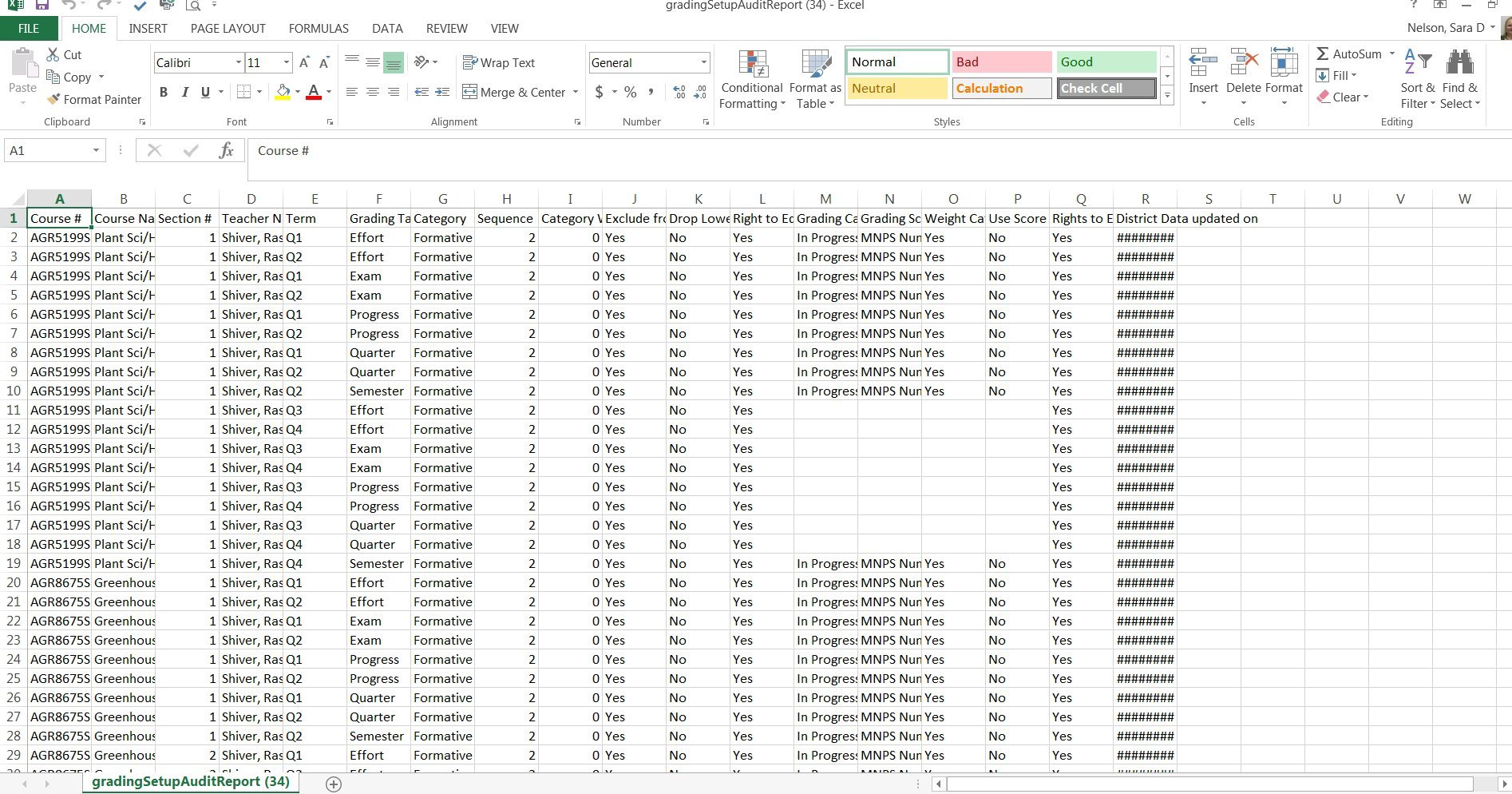This screenshot has width=1512, height=794.
Task: Apply the Good cell style
Action: click(x=1106, y=62)
